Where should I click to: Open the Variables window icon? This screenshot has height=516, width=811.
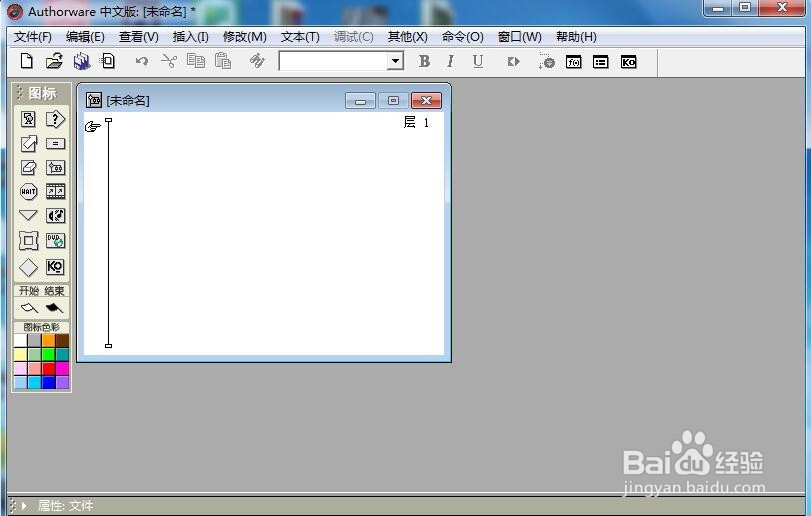(x=600, y=62)
